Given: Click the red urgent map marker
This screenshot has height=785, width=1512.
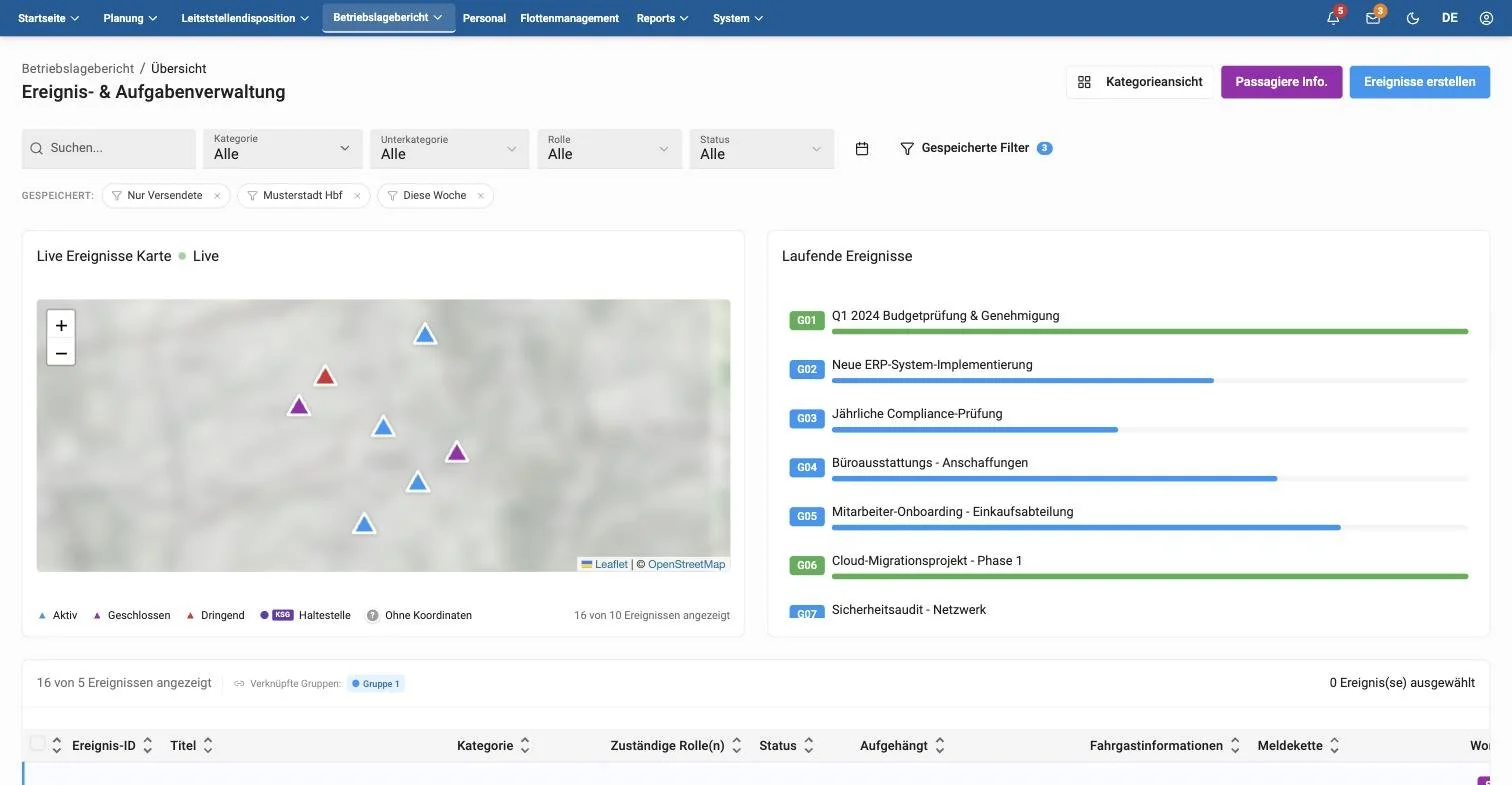Looking at the screenshot, I should 325,376.
